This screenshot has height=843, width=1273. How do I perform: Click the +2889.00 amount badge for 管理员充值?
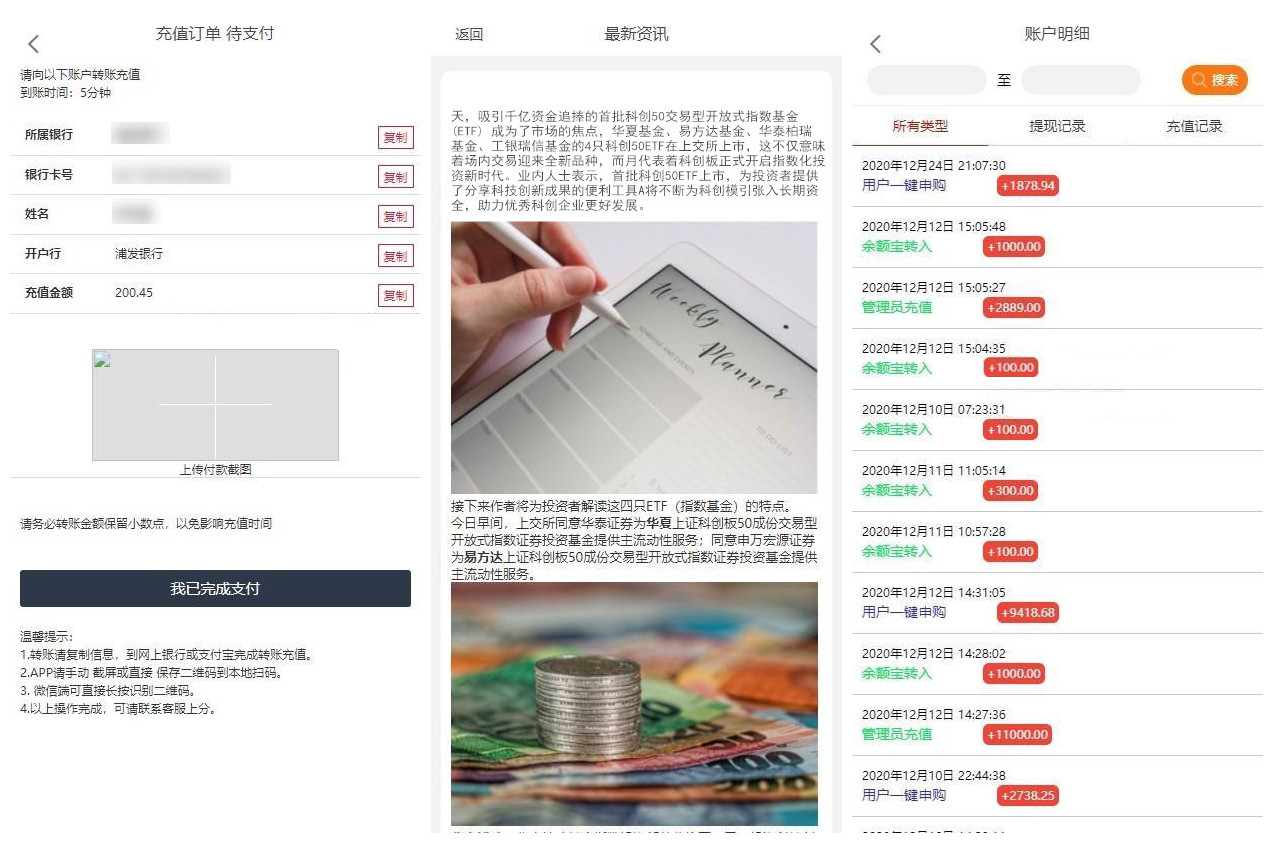[x=1013, y=308]
